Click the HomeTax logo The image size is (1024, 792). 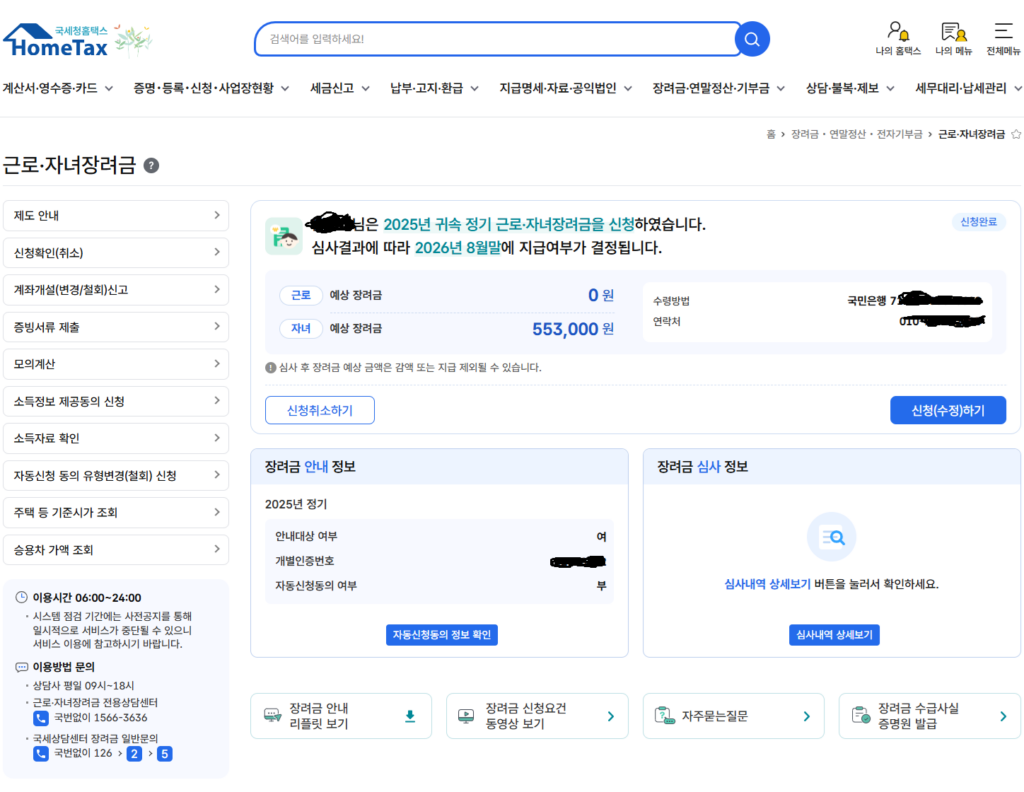(57, 40)
